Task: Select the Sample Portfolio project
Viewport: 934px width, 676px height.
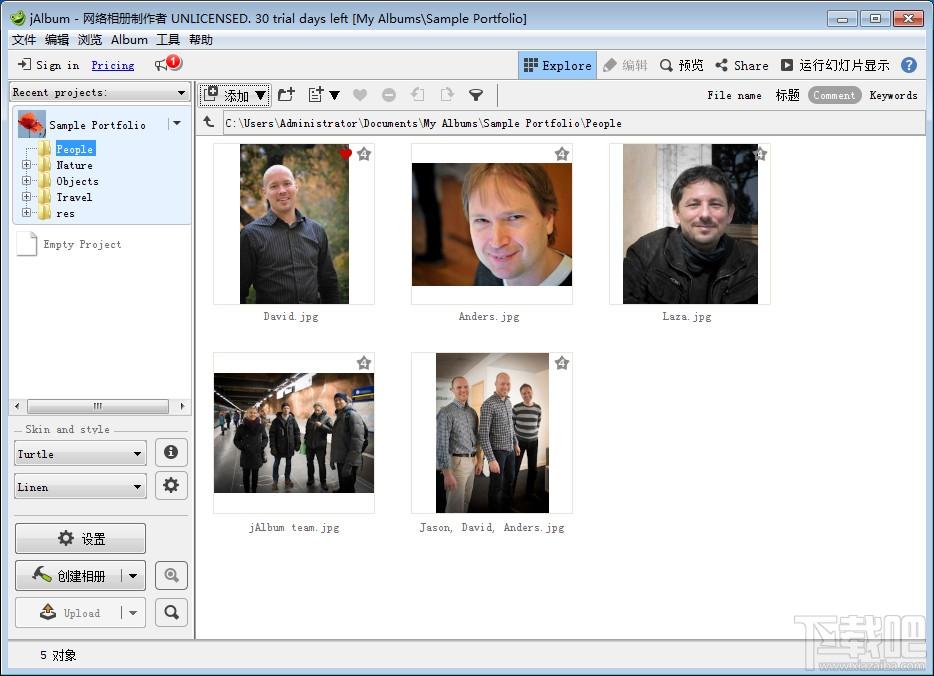Action: click(97, 125)
